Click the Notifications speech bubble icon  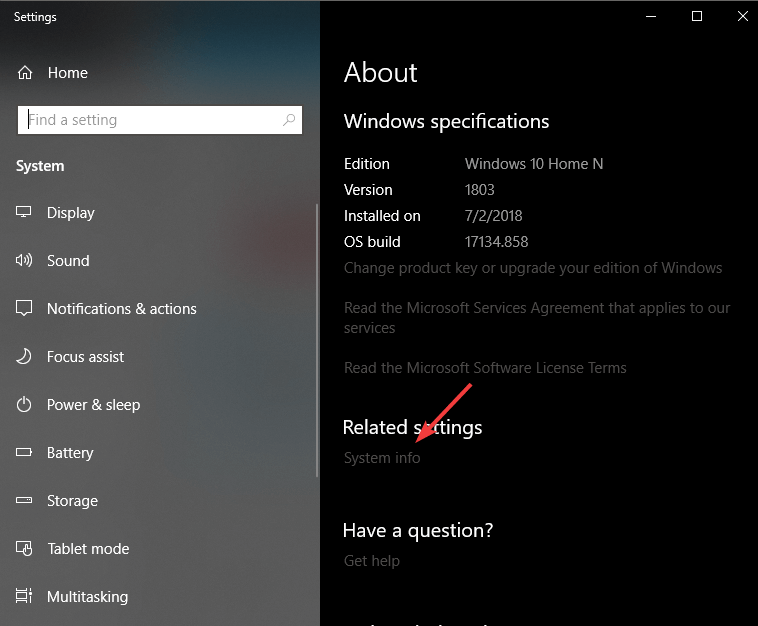24,308
